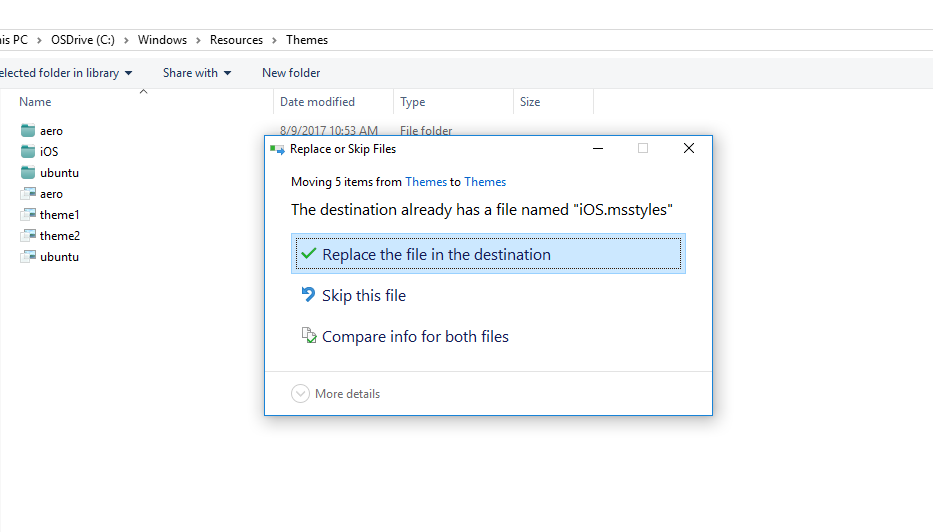Click the aero folder icon
The width and height of the screenshot is (933, 532).
point(27,131)
